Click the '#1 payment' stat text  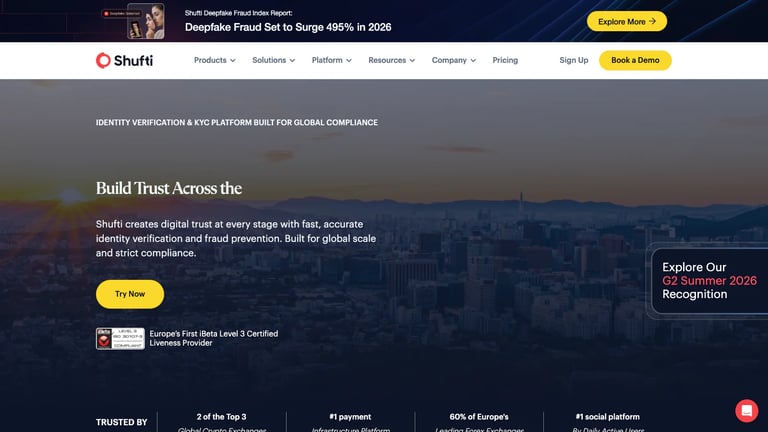350,417
